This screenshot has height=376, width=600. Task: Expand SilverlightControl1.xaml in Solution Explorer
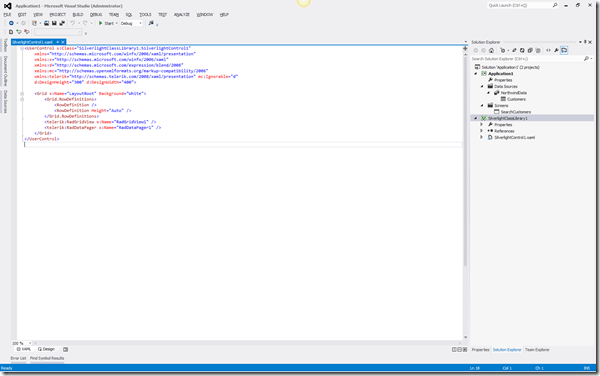(482, 137)
